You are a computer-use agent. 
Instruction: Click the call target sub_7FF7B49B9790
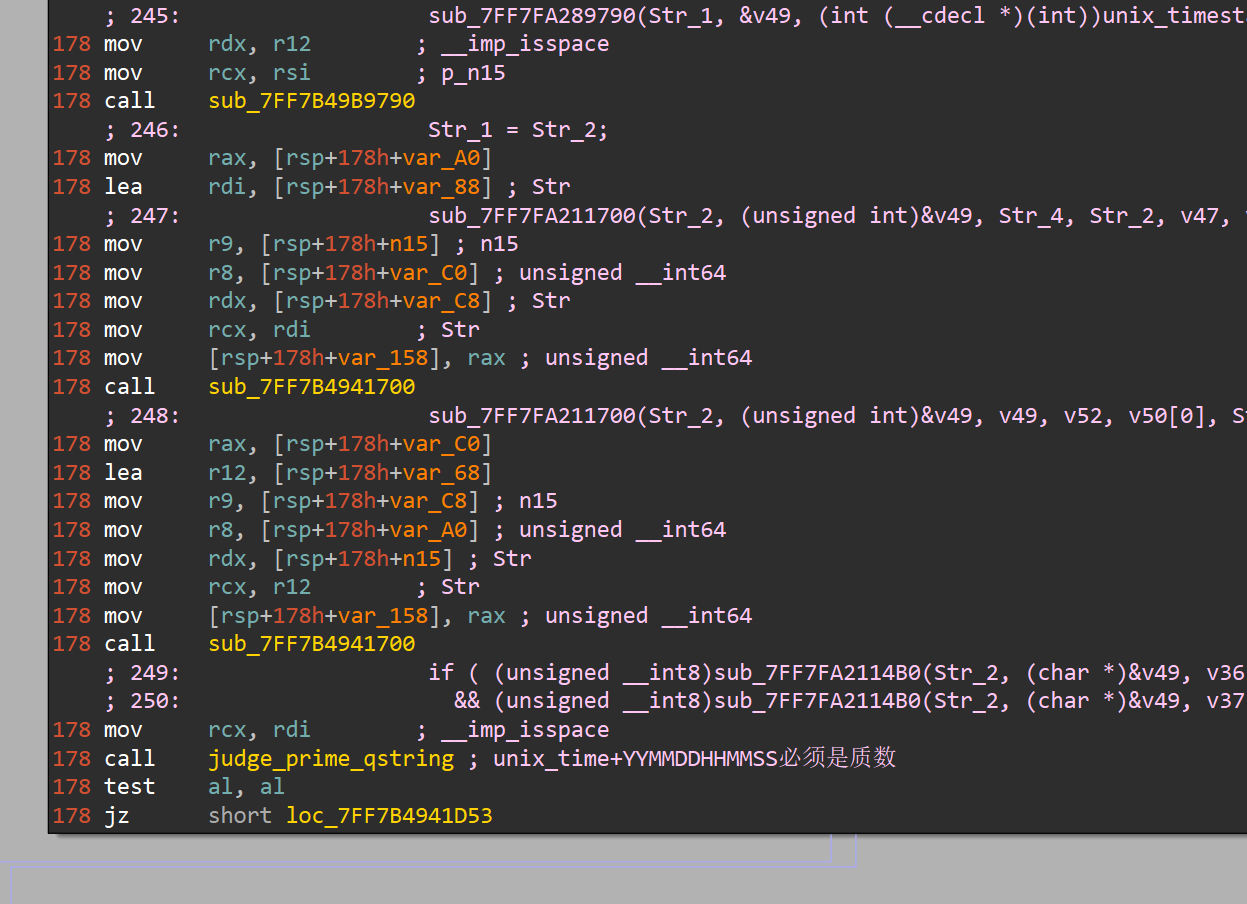(x=311, y=101)
